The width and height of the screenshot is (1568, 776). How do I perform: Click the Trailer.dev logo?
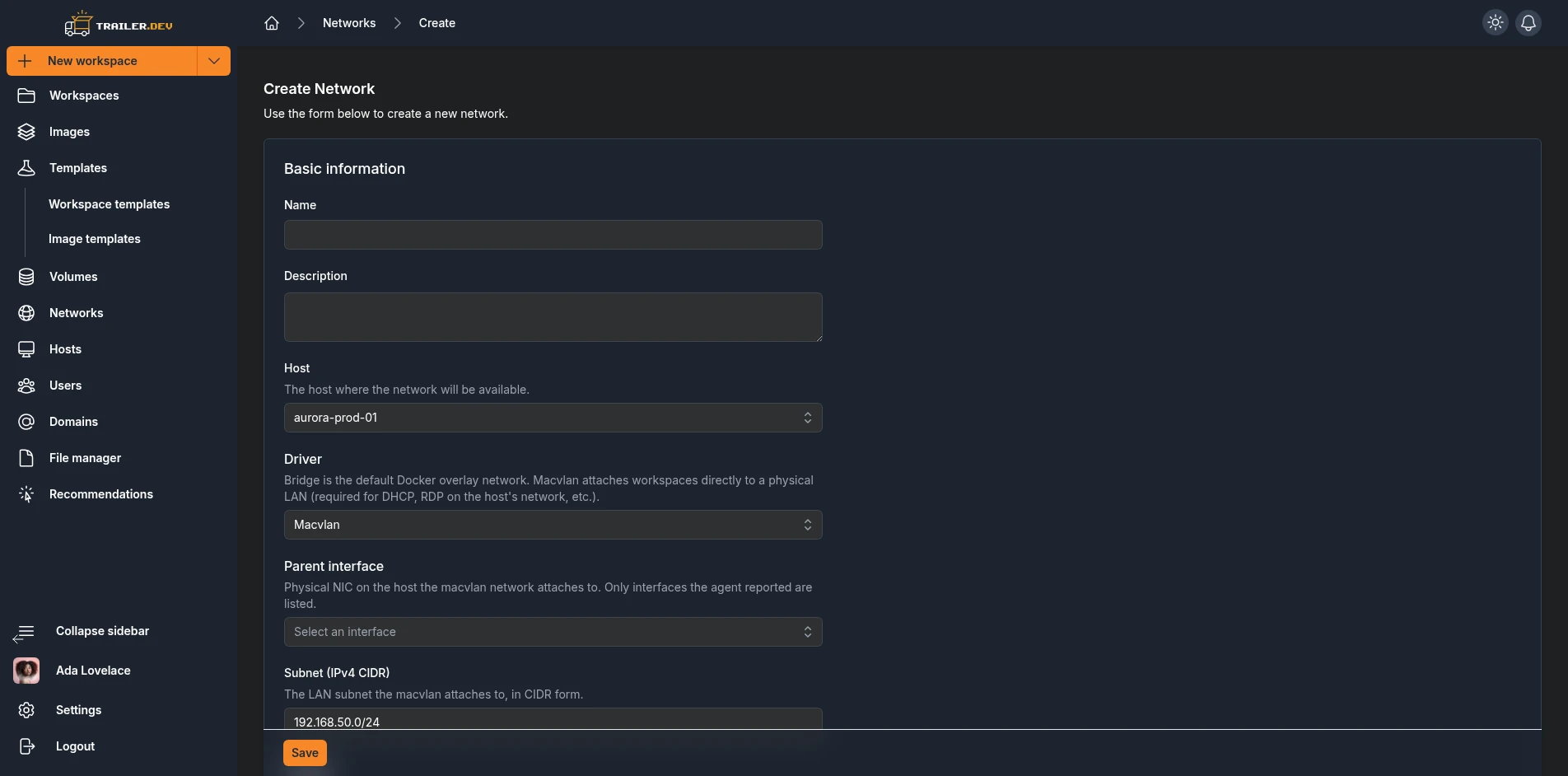click(119, 24)
